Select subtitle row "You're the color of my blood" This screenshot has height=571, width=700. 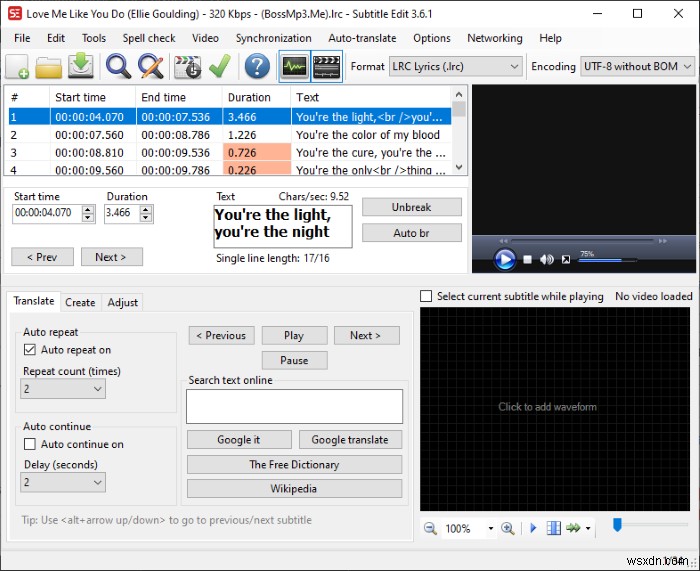230,135
